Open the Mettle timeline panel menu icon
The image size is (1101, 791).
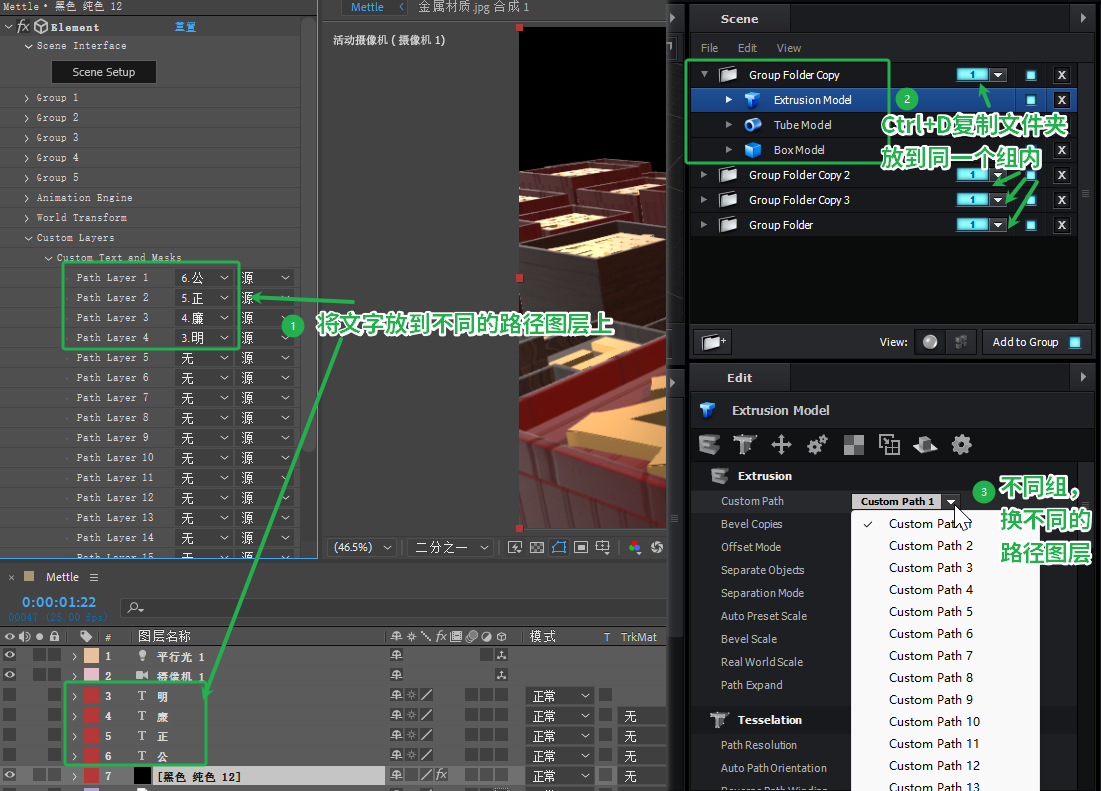93,577
